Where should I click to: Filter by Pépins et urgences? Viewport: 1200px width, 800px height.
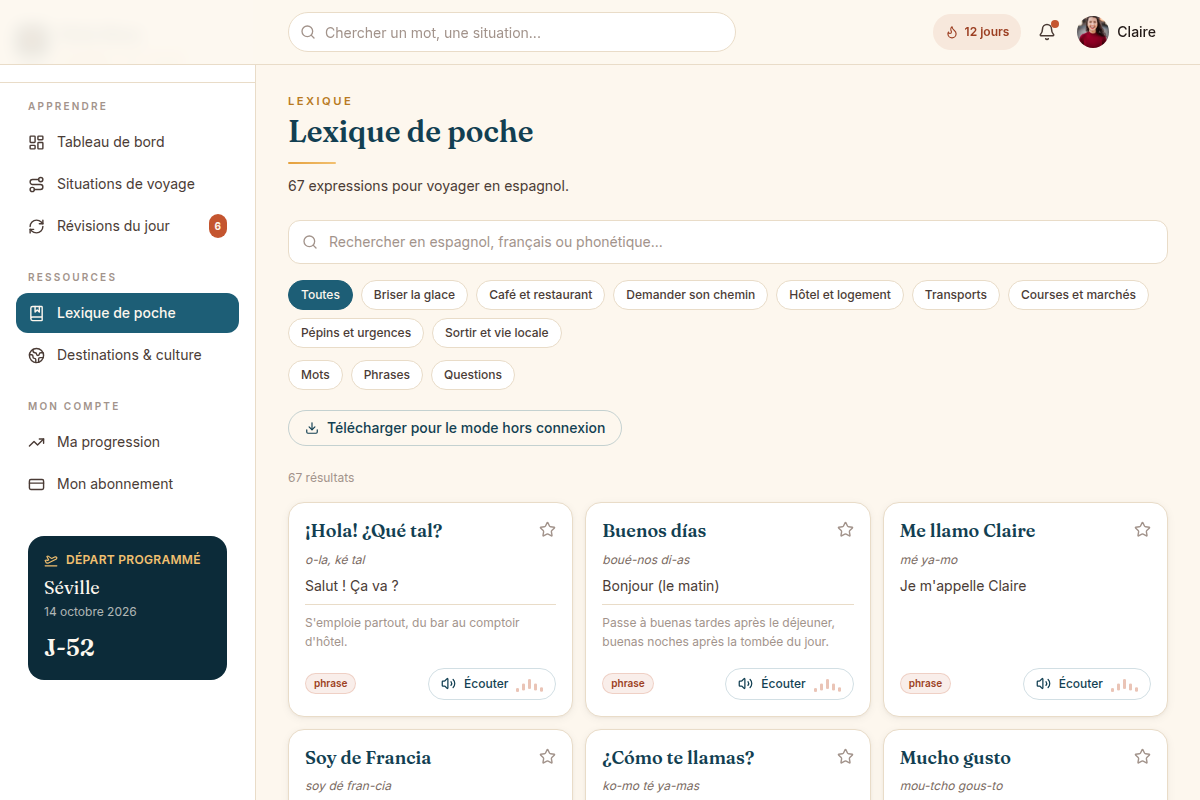(356, 333)
